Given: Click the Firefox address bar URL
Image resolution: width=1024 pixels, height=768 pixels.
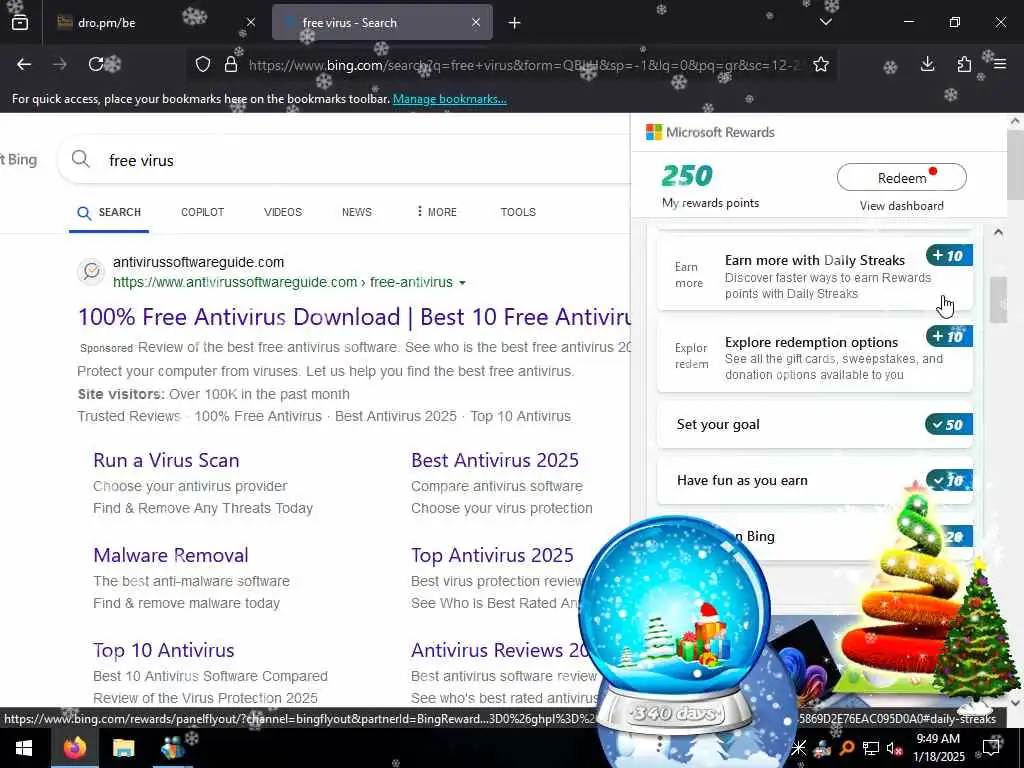Looking at the screenshot, I should coord(524,65).
